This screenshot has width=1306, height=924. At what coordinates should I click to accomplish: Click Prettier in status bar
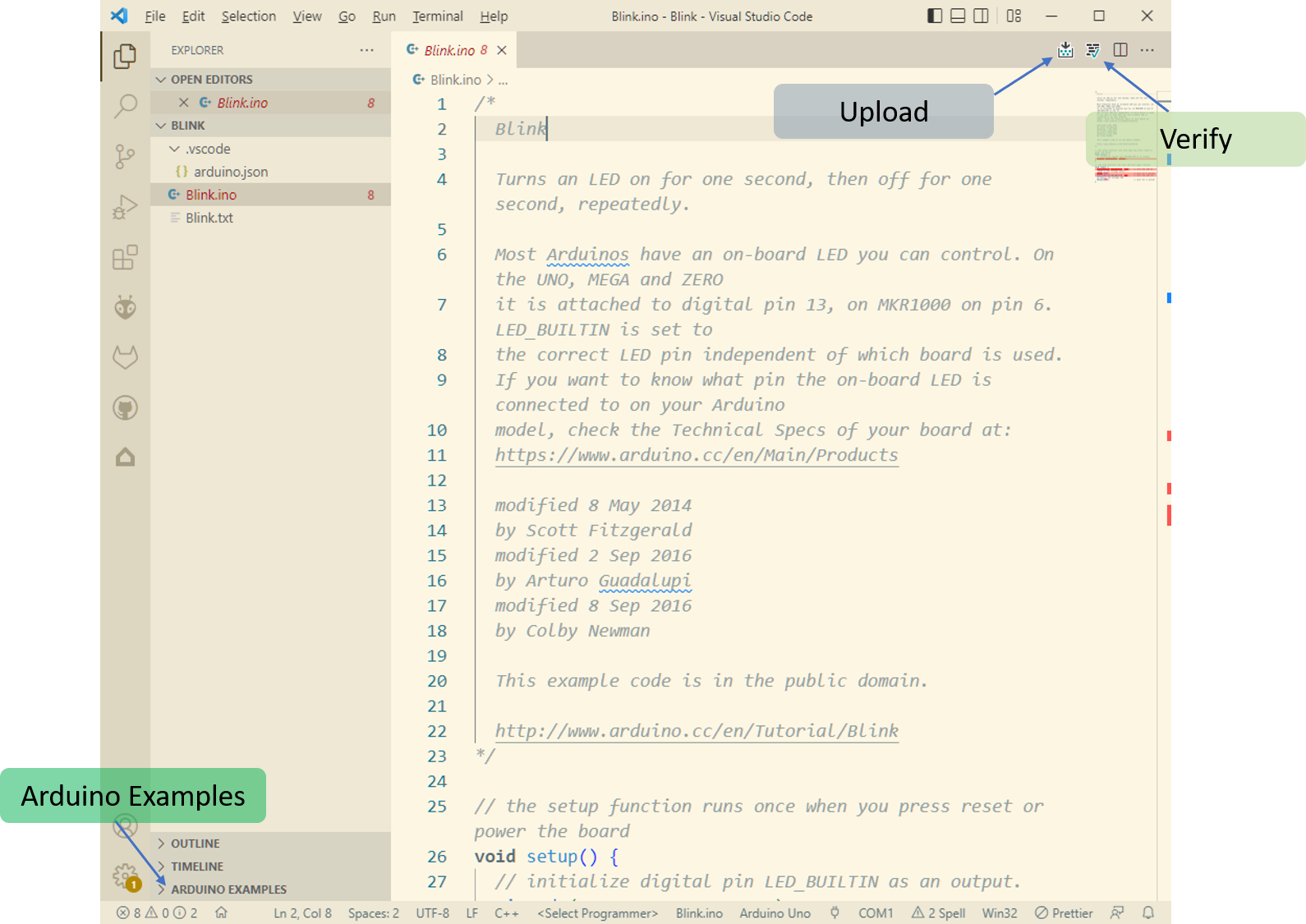1064,913
